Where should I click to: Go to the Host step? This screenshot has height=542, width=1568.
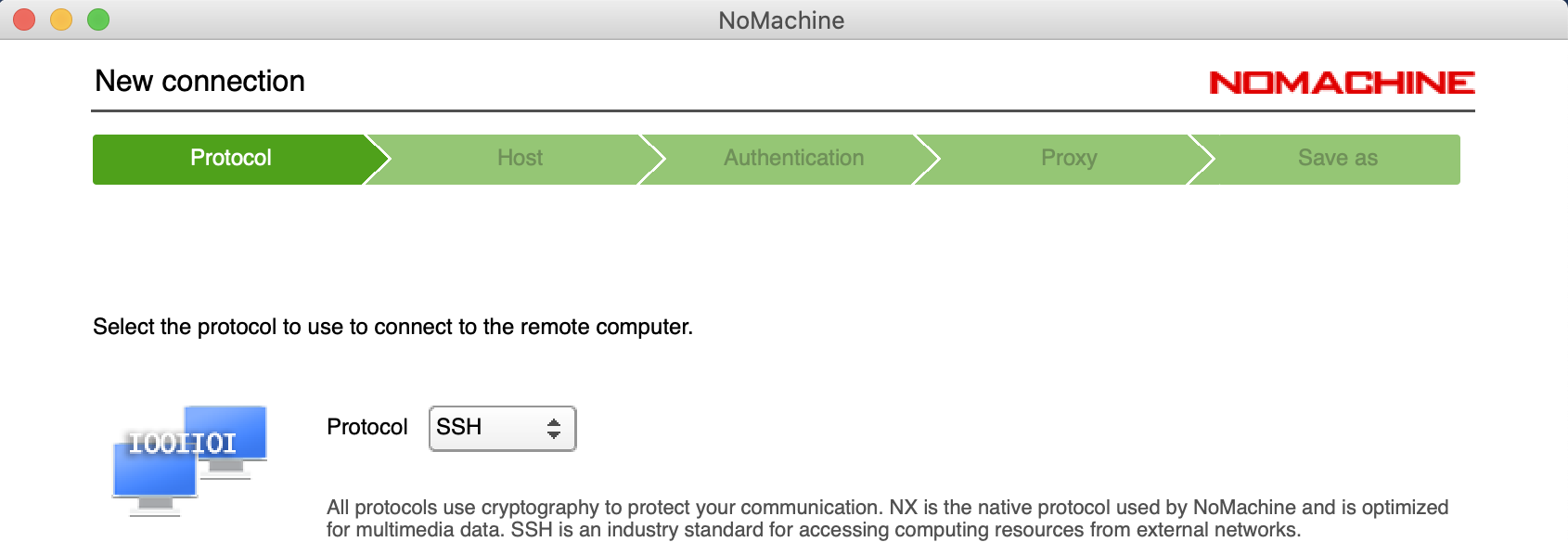coord(520,159)
